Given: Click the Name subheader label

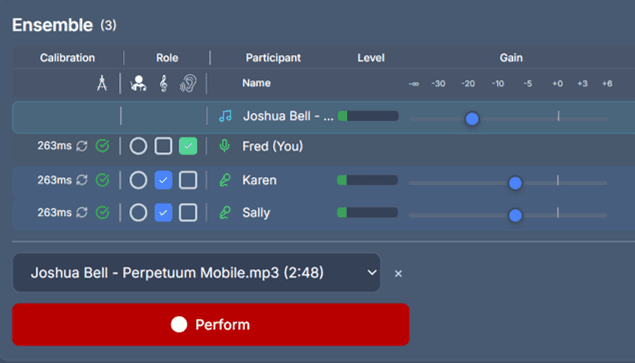Looking at the screenshot, I should [256, 83].
